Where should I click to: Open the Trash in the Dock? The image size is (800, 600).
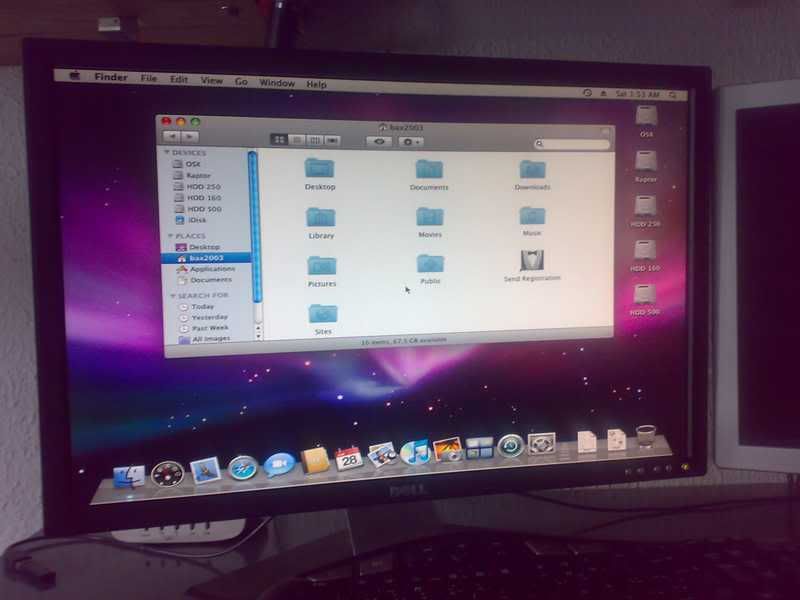[646, 436]
